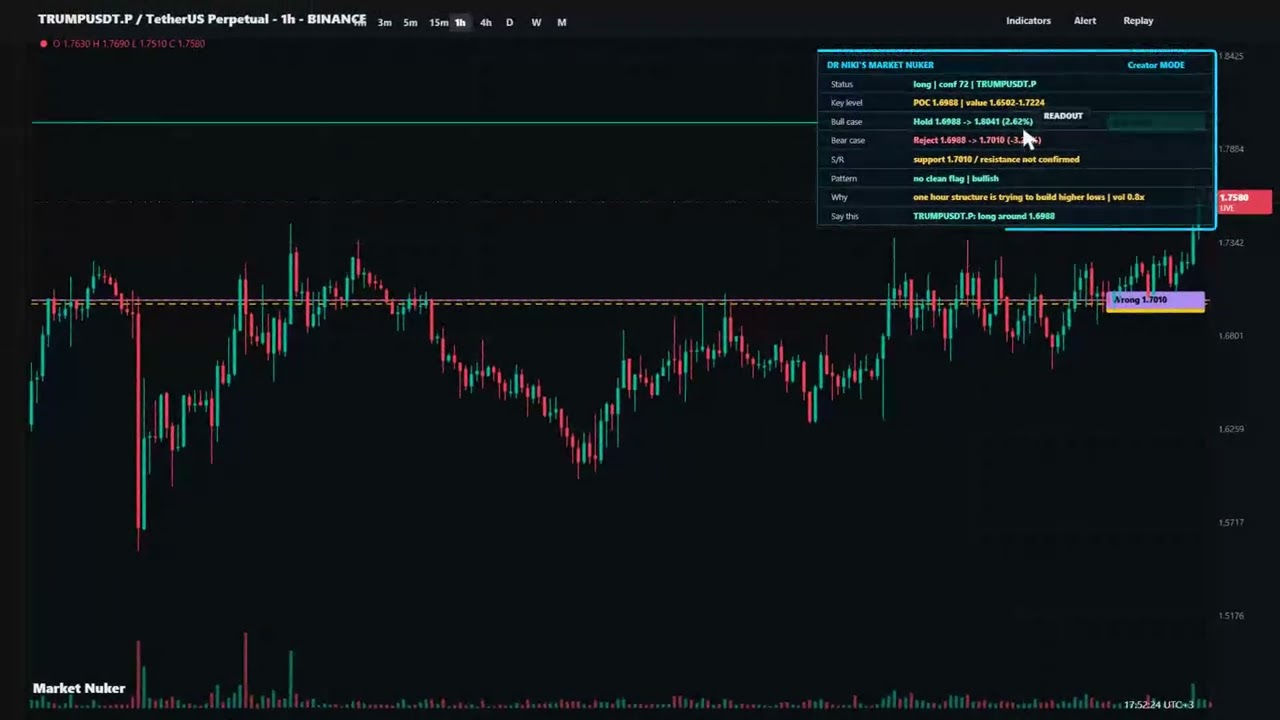The height and width of the screenshot is (720, 1280).
Task: Click the 1.8425 price axis label
Action: pyautogui.click(x=1231, y=56)
